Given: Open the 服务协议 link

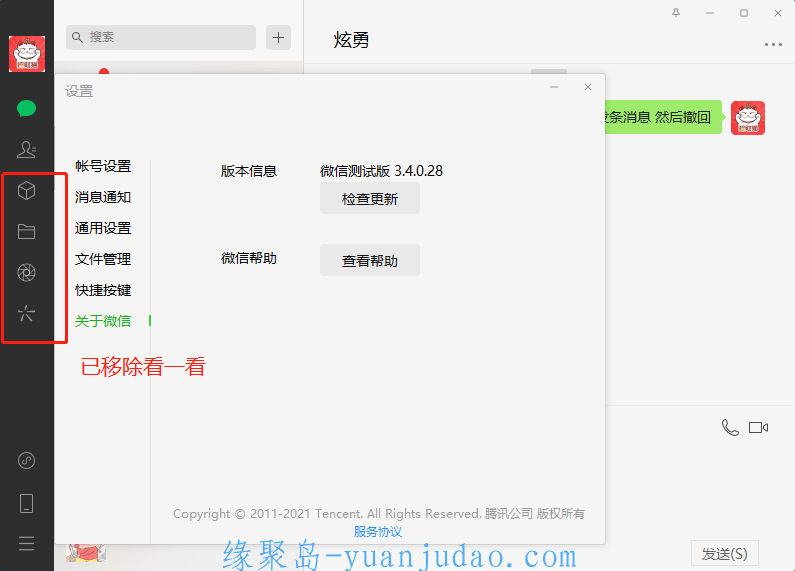Looking at the screenshot, I should 378,532.
